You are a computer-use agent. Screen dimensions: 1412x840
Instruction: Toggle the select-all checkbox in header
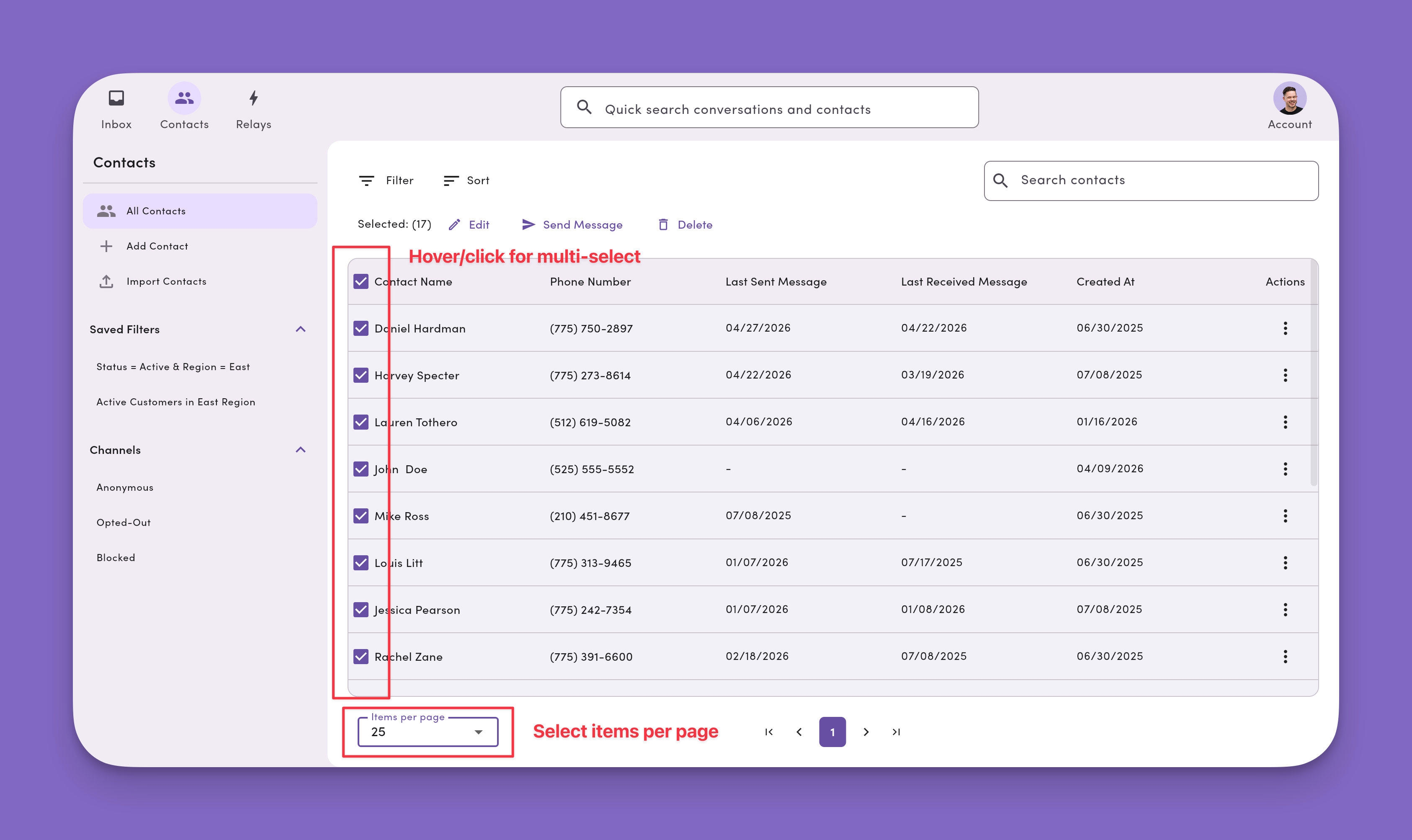click(361, 281)
